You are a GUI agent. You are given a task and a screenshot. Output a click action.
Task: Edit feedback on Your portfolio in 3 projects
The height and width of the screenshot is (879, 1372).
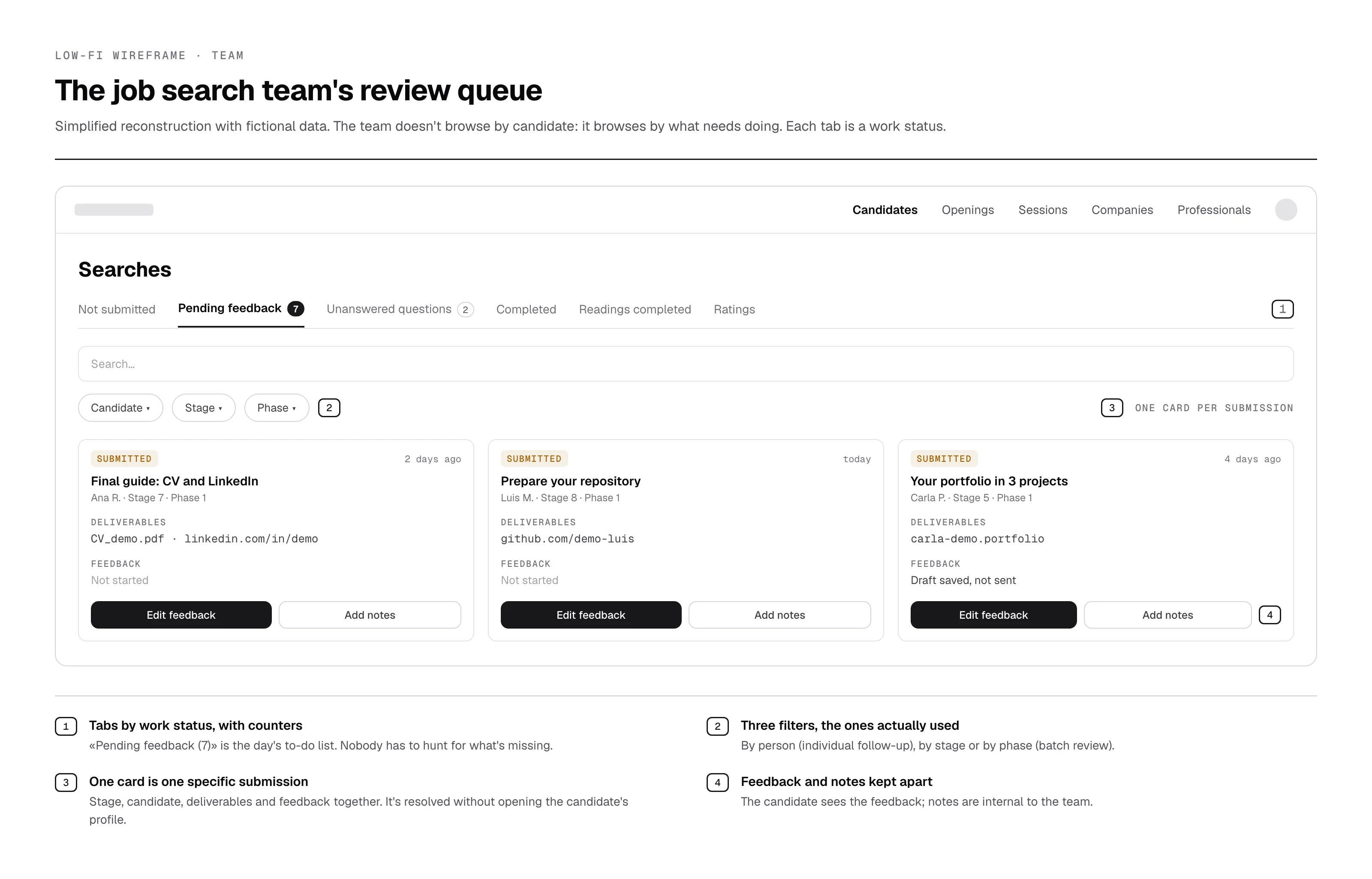pyautogui.click(x=993, y=615)
